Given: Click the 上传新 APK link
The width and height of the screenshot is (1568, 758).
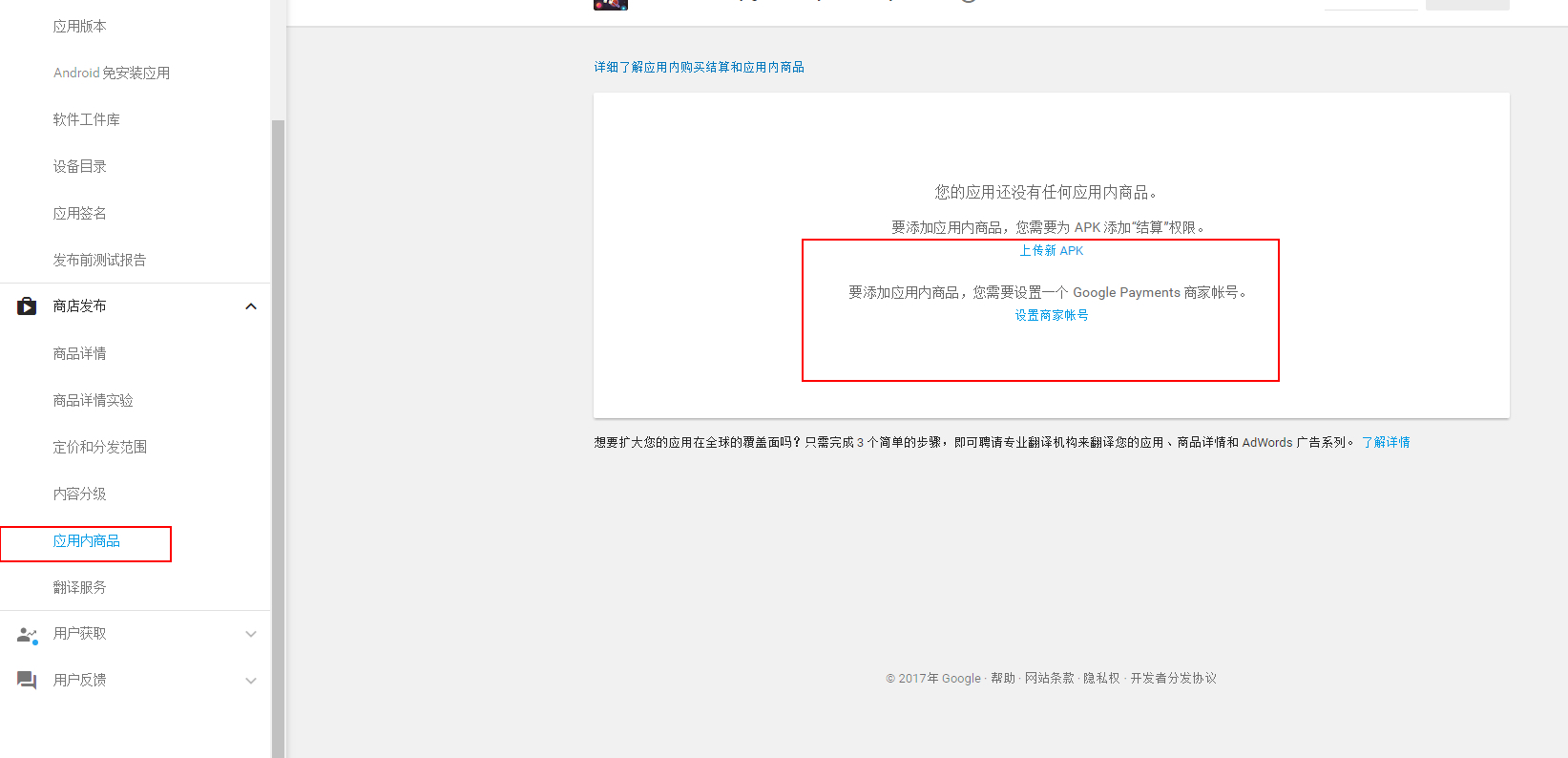Looking at the screenshot, I should pos(1052,250).
